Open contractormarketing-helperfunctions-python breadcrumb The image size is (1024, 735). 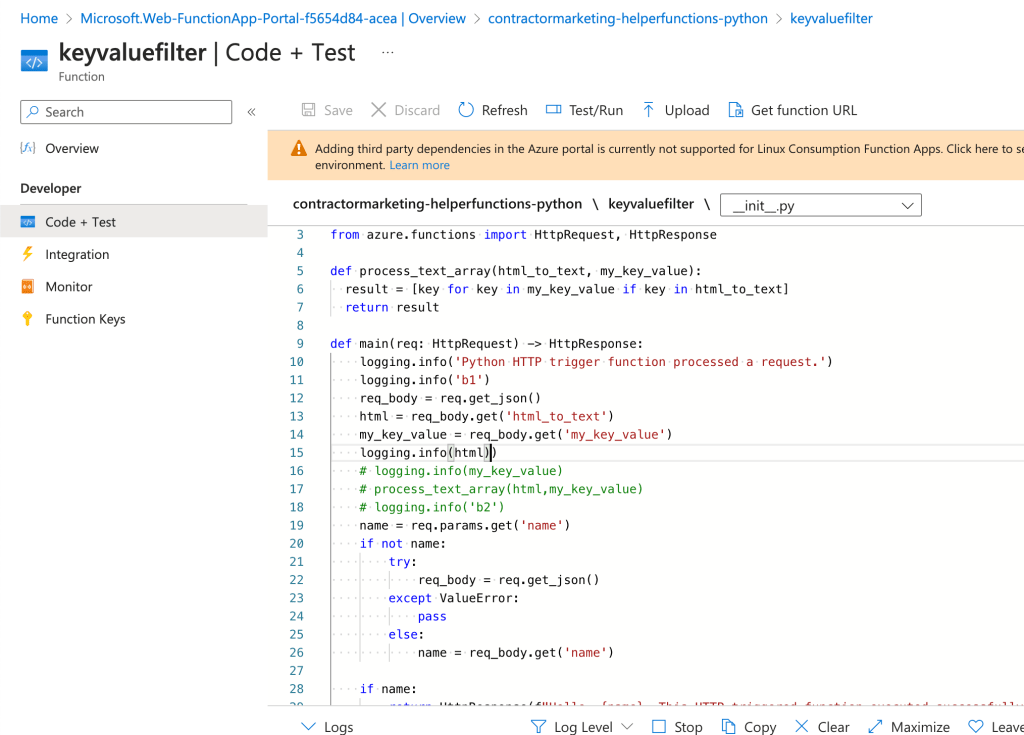tap(628, 18)
